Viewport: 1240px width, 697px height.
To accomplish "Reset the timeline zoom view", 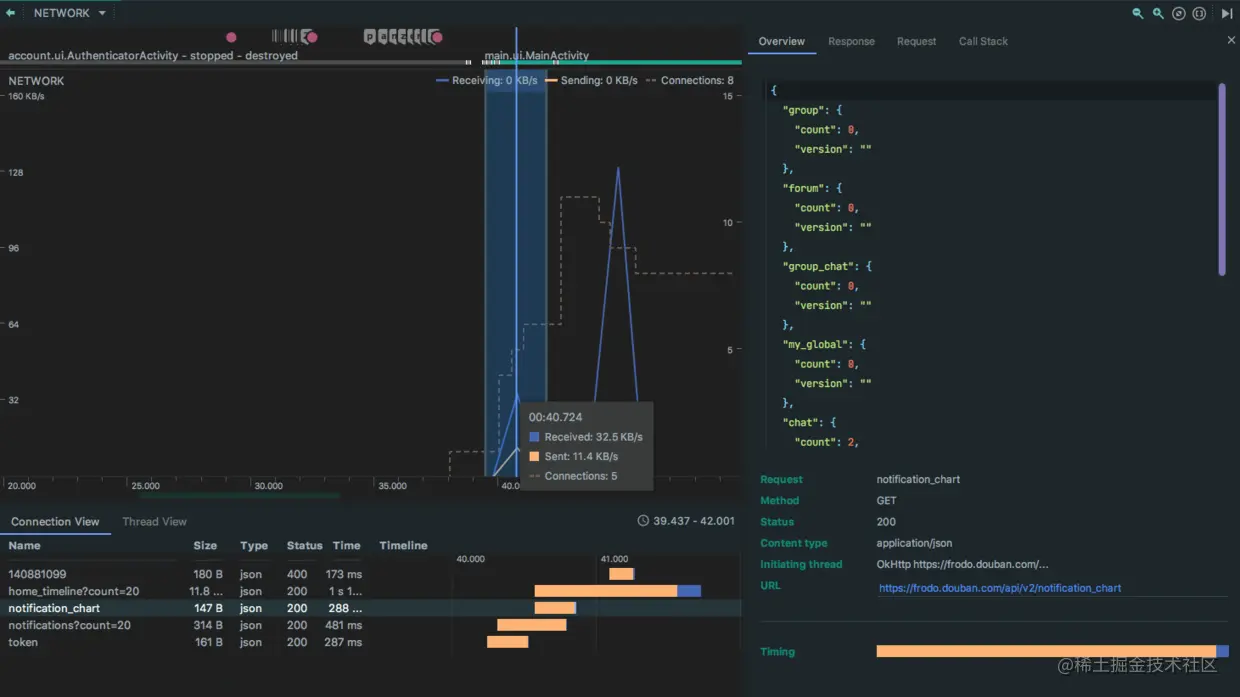I will pos(1178,14).
